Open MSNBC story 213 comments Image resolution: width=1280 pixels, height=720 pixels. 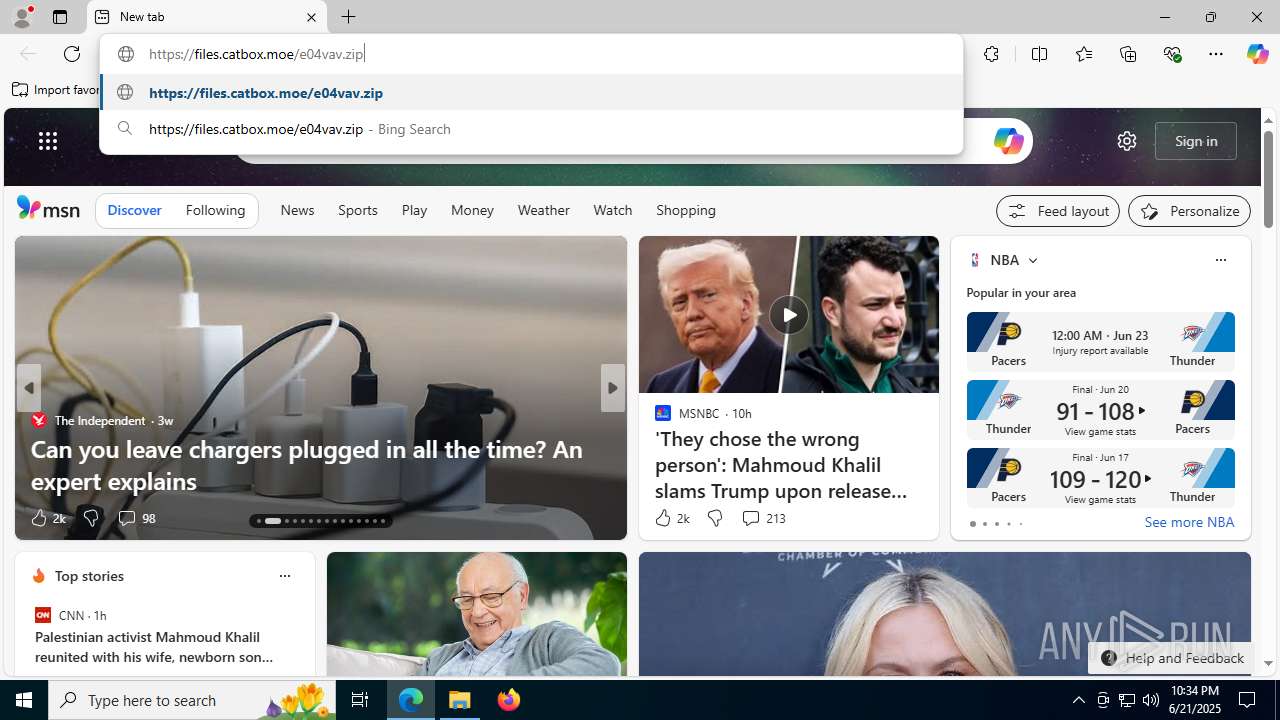(763, 518)
